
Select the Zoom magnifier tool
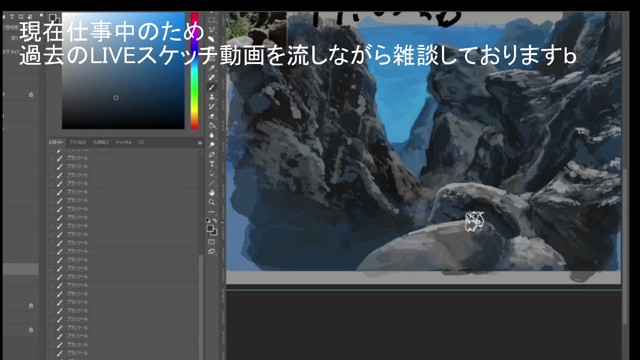click(x=212, y=202)
